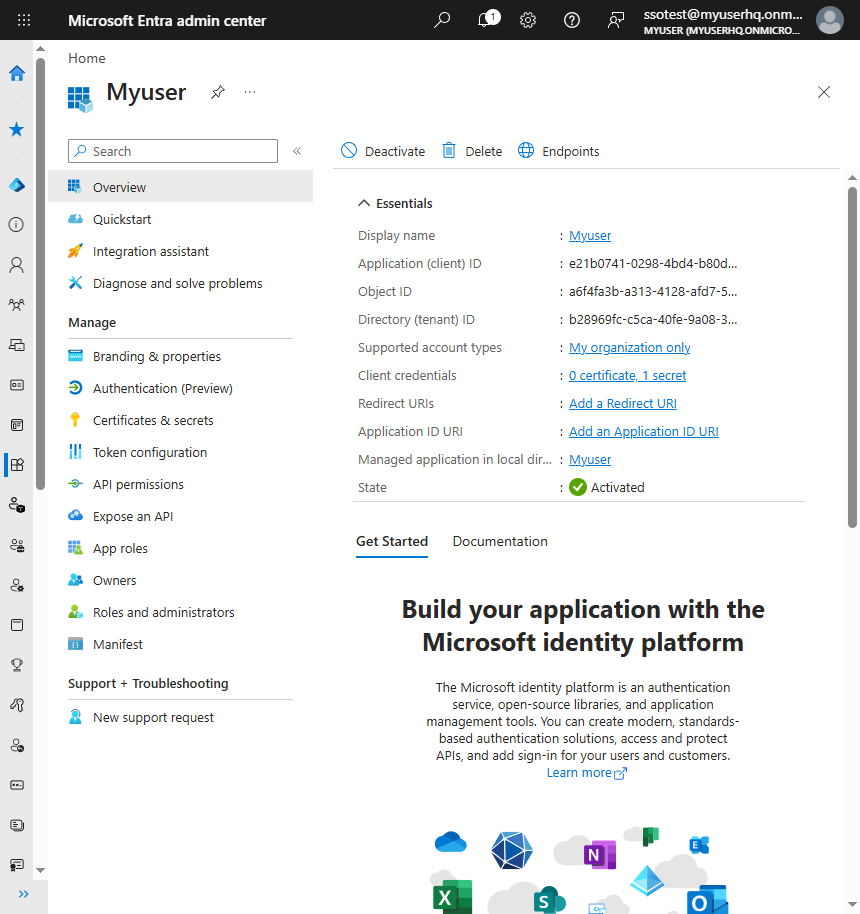Viewport: 860px width, 914px height.
Task: Open notifications bell icon
Action: (x=485, y=20)
